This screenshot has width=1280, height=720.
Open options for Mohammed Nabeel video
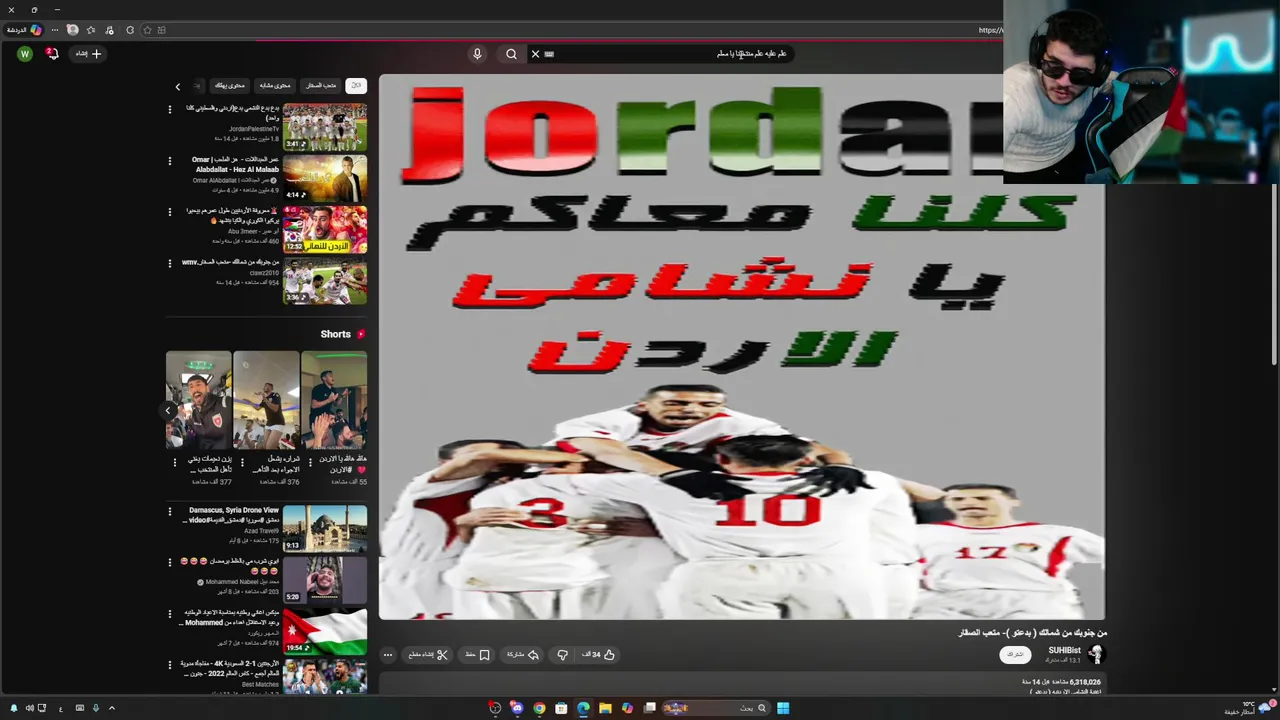tap(170, 562)
